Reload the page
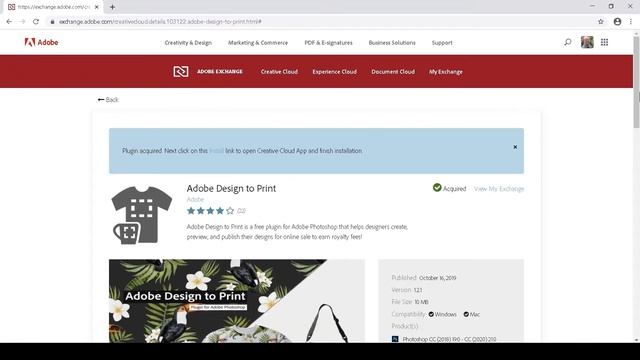640x360 pixels. click(36, 22)
